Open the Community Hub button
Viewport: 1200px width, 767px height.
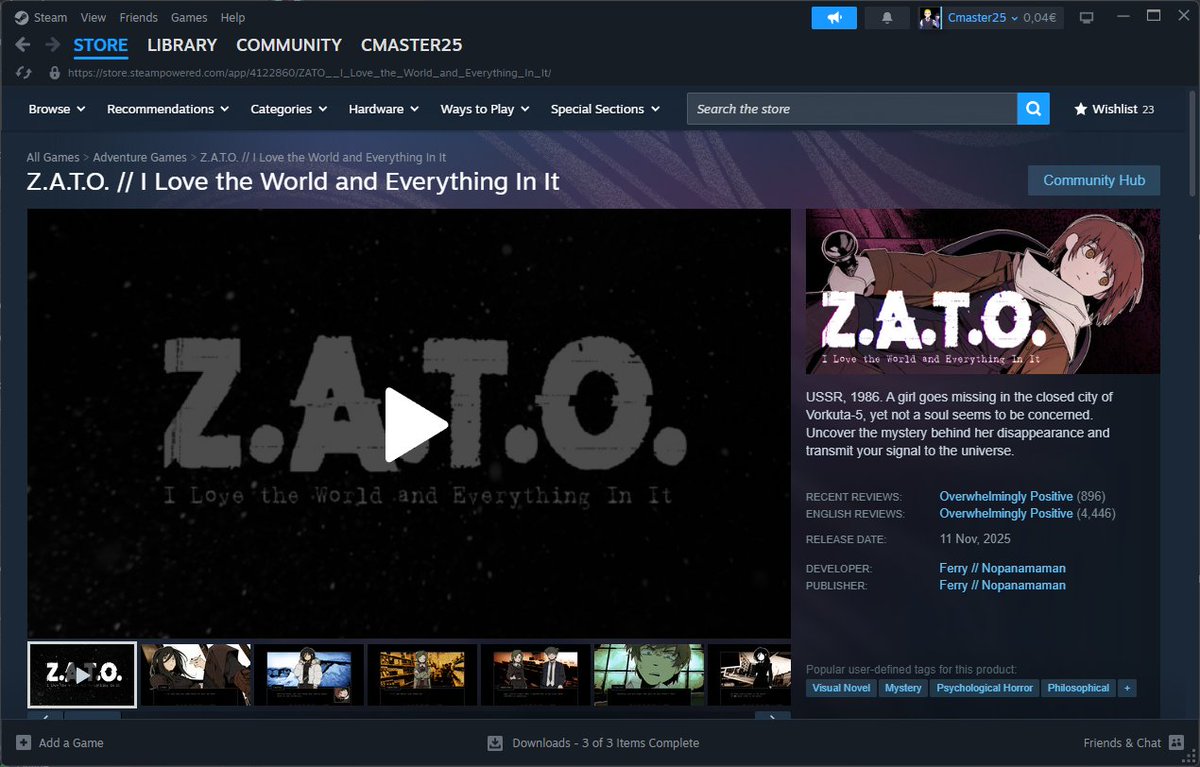[x=1094, y=180]
